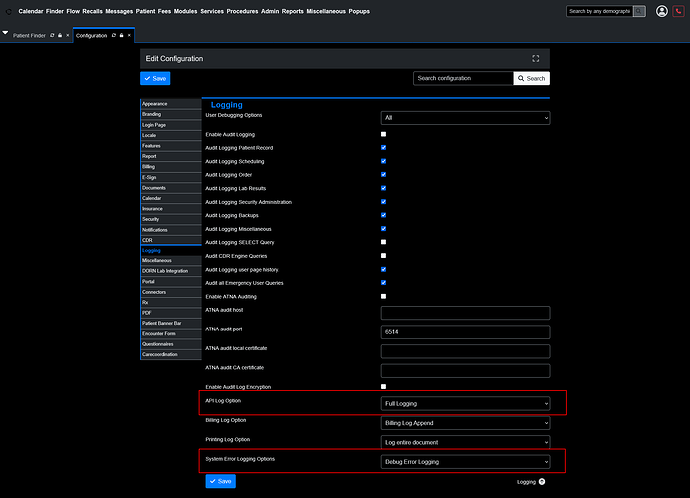Refresh the Patient Finder tab
This screenshot has width=690, height=498.
coord(52,35)
